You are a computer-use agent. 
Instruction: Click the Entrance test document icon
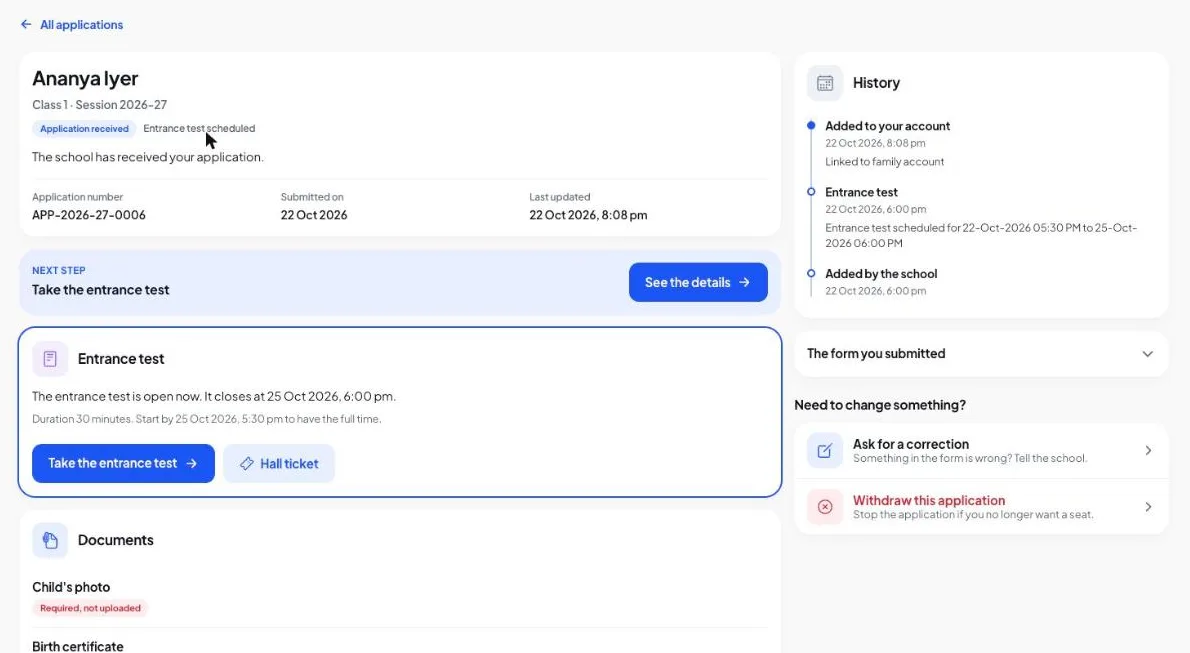point(50,358)
